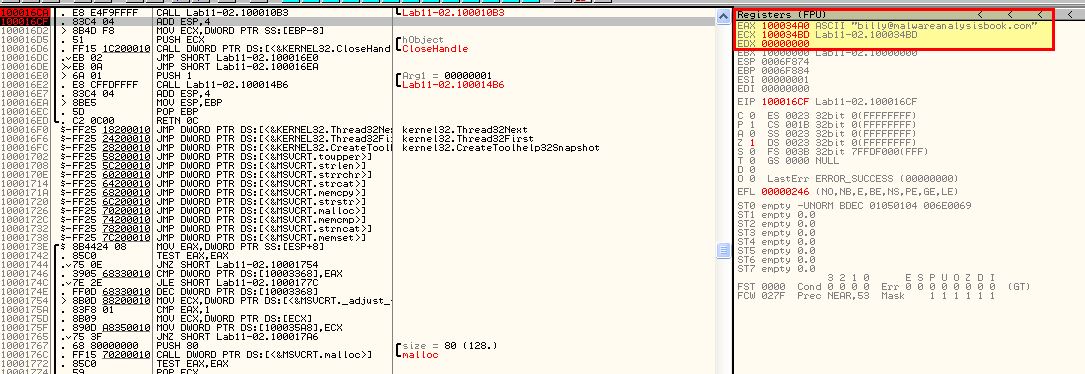Select the EIP register value 100016CF
Viewport: 1085px width, 374px height.
tap(785, 102)
